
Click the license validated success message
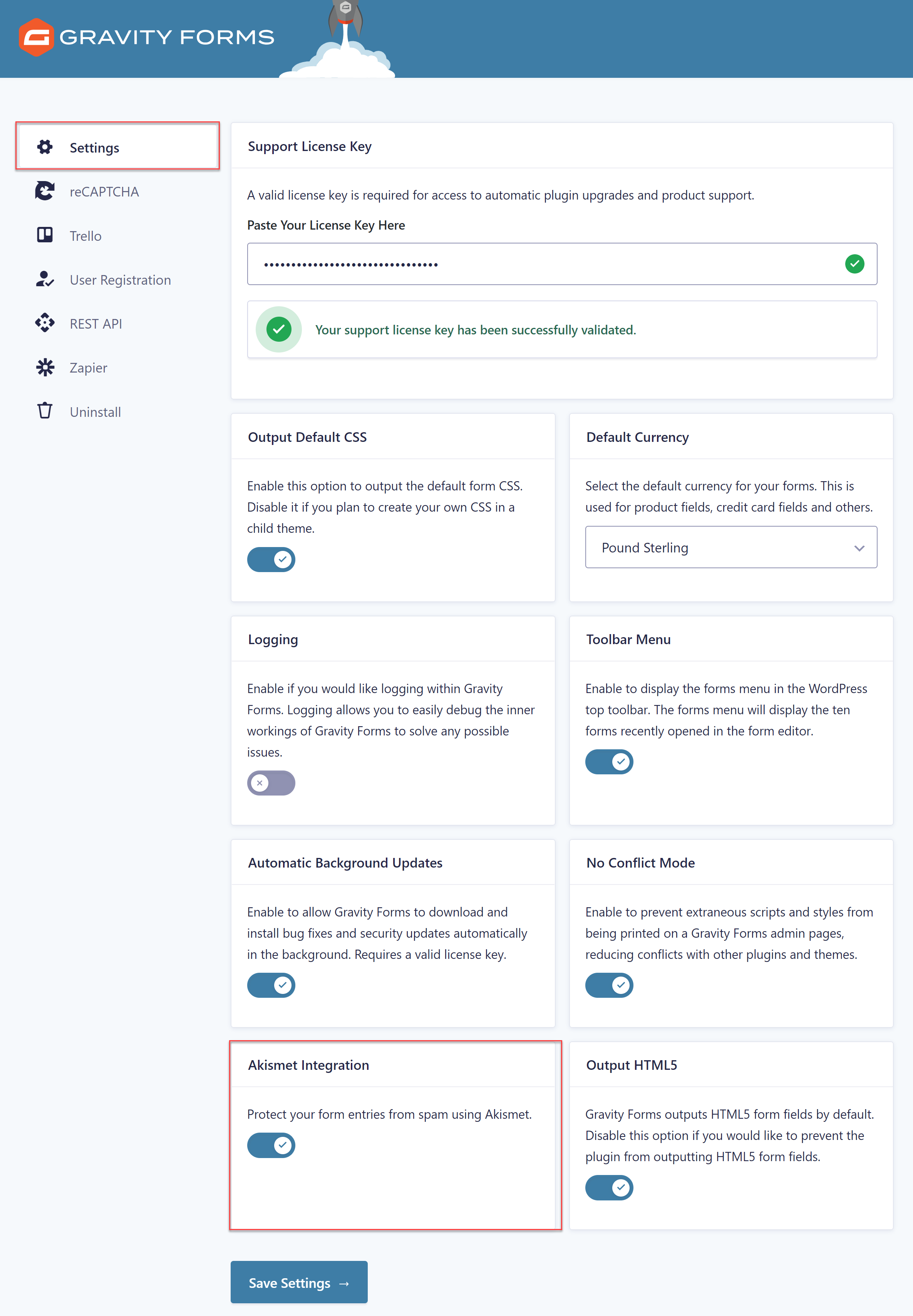[x=476, y=329]
